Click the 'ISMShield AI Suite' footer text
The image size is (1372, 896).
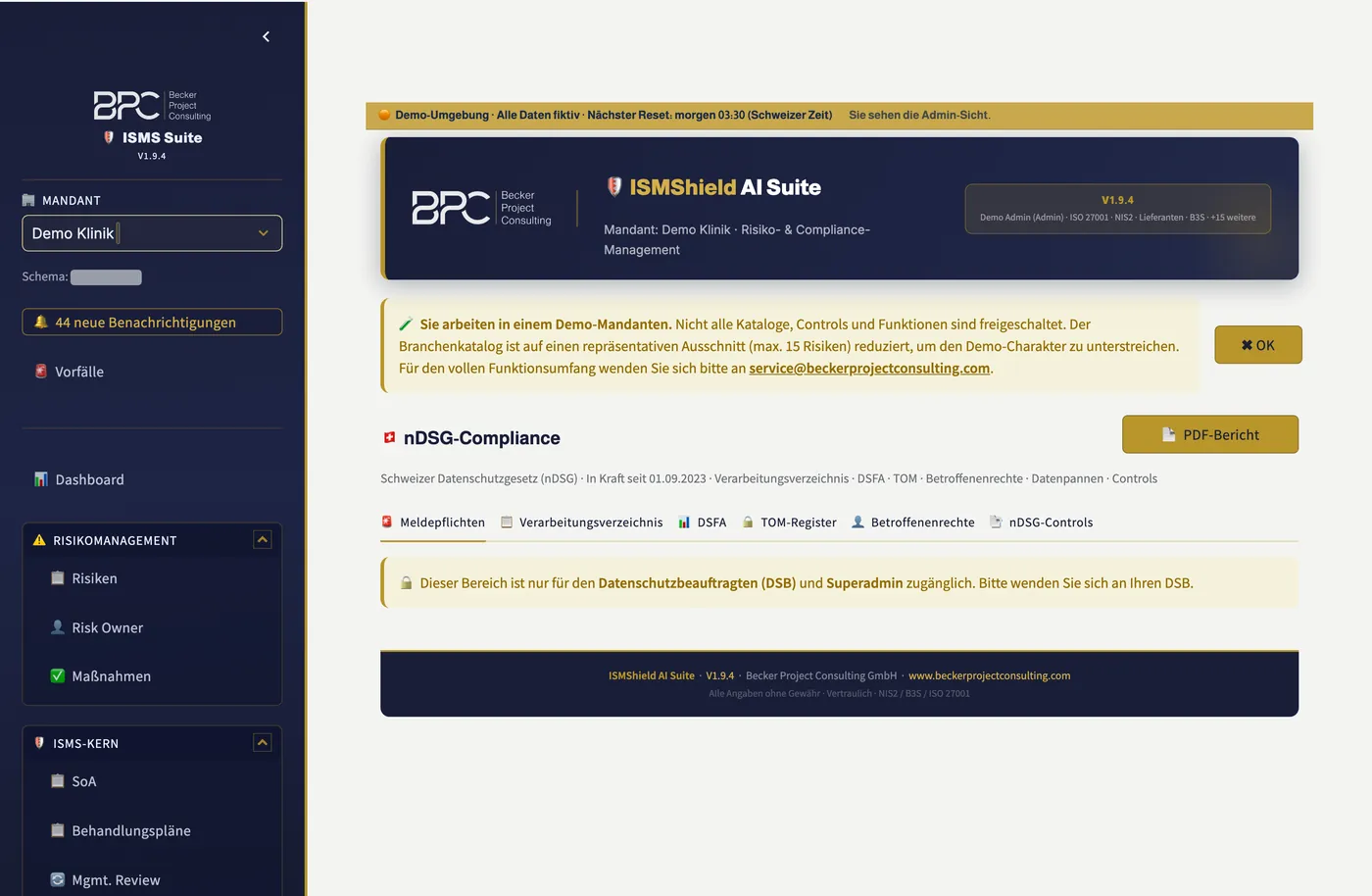coord(652,675)
